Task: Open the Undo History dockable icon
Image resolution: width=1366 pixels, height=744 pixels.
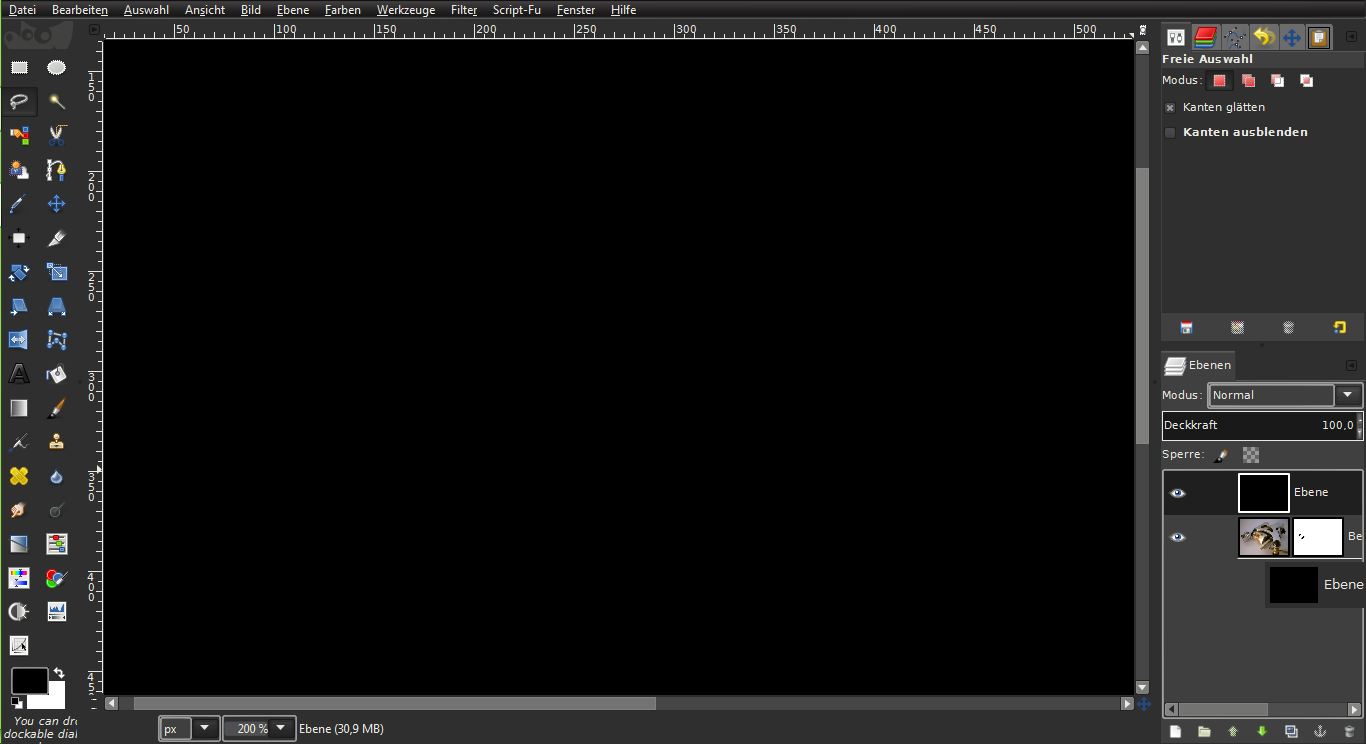Action: pyautogui.click(x=1263, y=37)
